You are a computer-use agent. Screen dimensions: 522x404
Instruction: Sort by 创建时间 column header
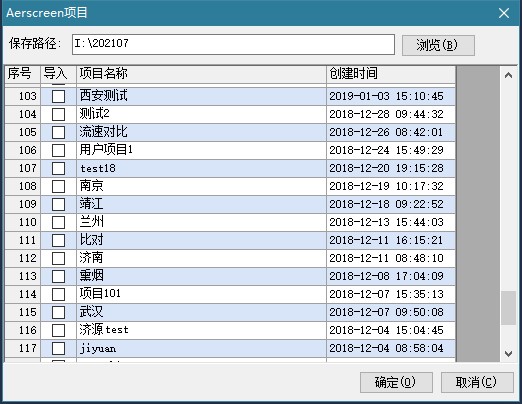coord(391,74)
